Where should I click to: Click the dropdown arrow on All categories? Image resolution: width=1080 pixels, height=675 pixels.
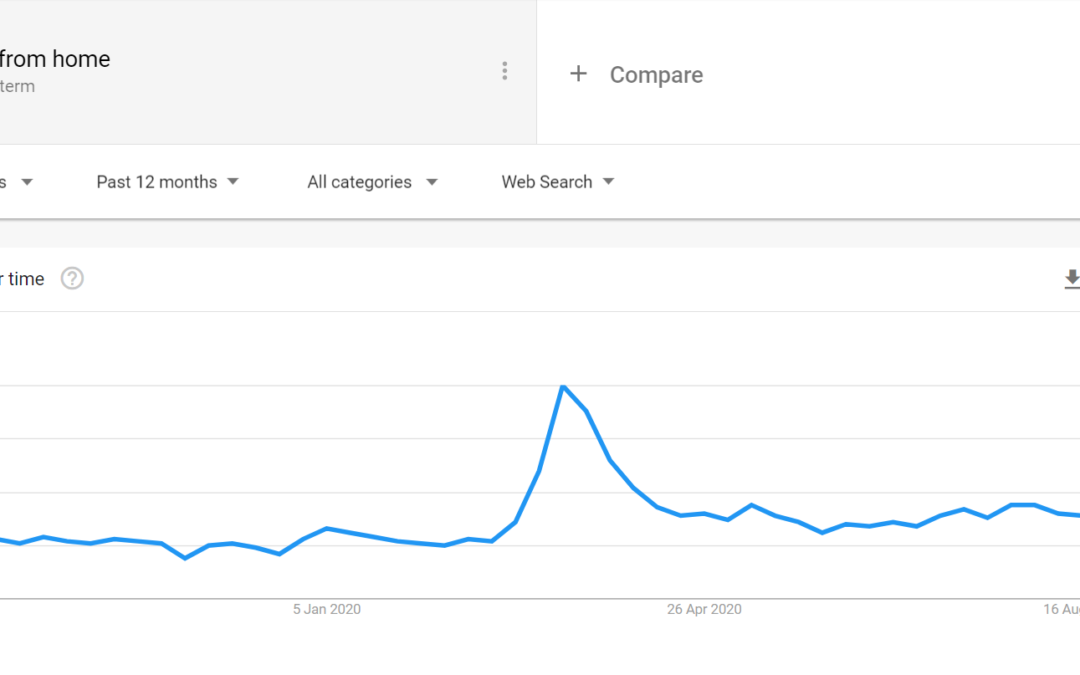pyautogui.click(x=431, y=182)
